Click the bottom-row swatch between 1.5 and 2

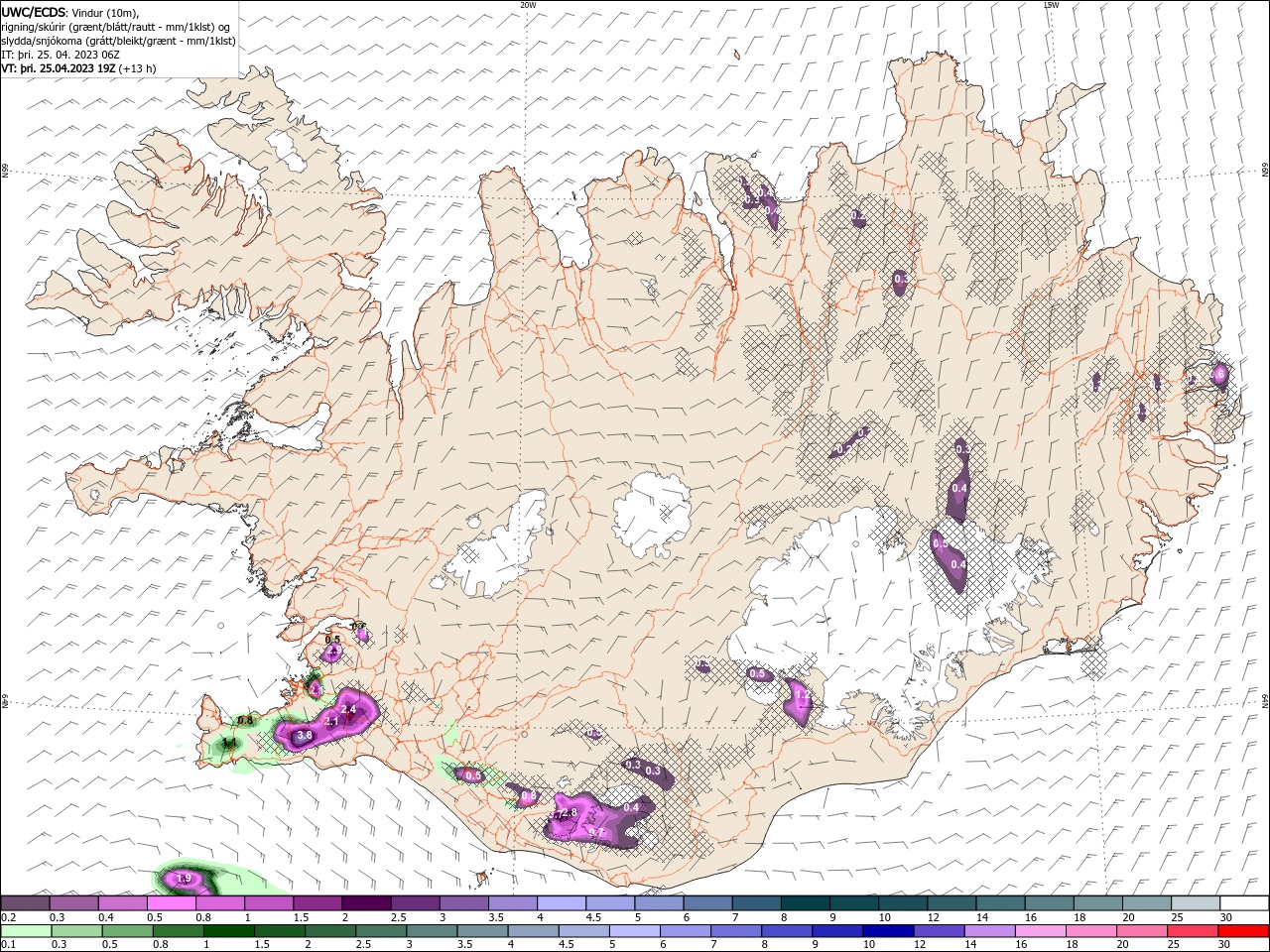tap(280, 931)
